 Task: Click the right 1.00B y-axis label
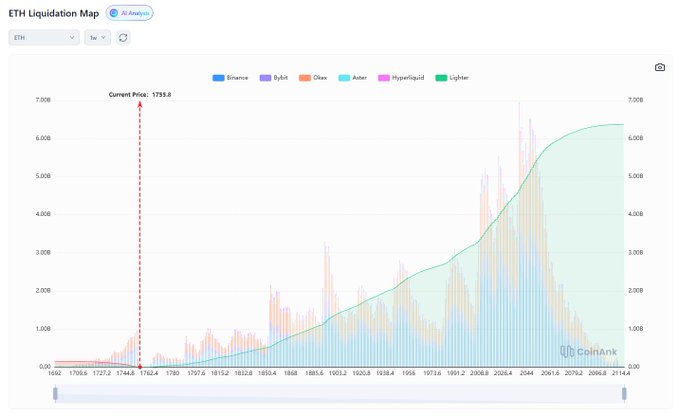635,329
